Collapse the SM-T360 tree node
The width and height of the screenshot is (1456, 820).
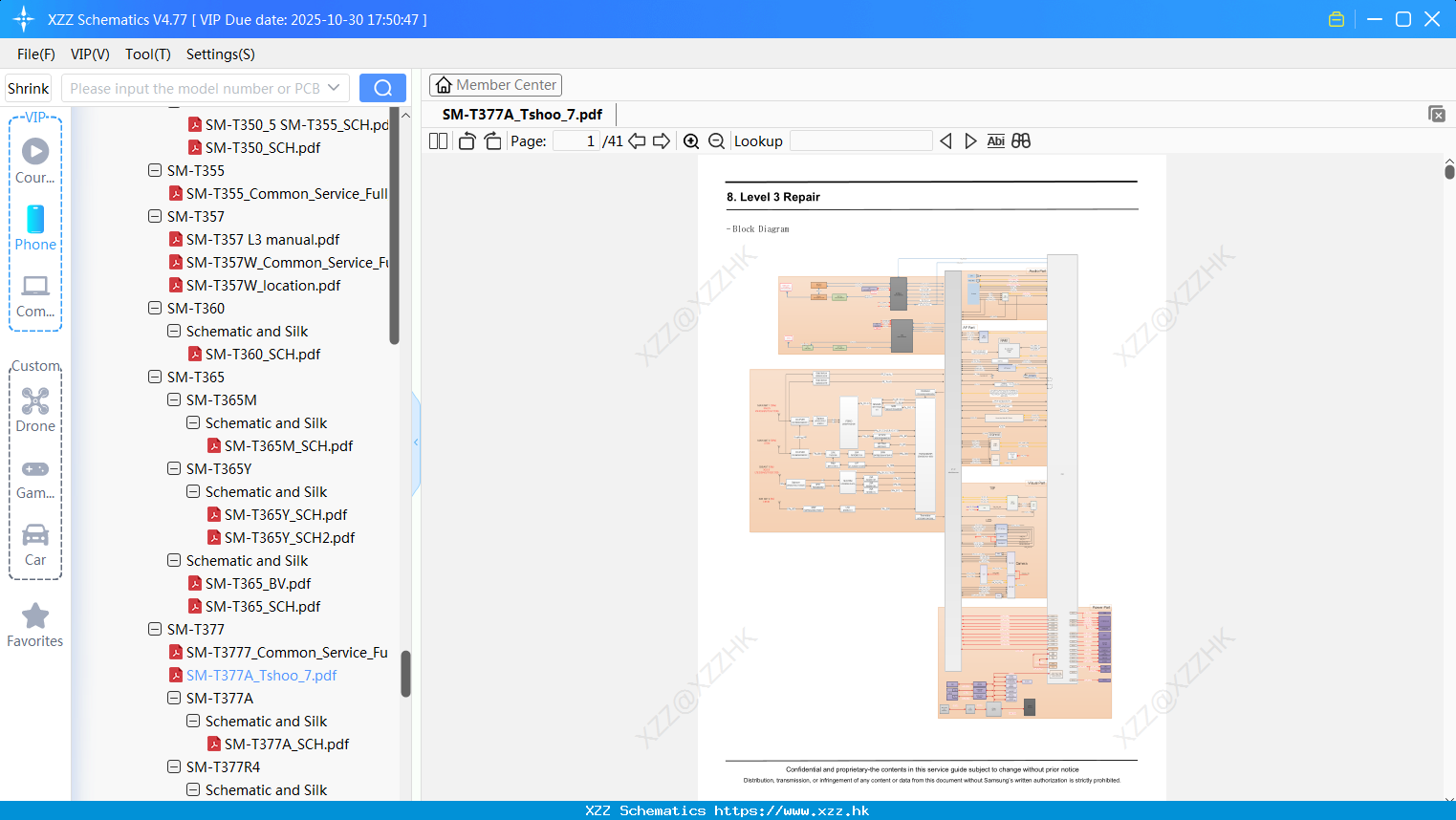tap(155, 309)
